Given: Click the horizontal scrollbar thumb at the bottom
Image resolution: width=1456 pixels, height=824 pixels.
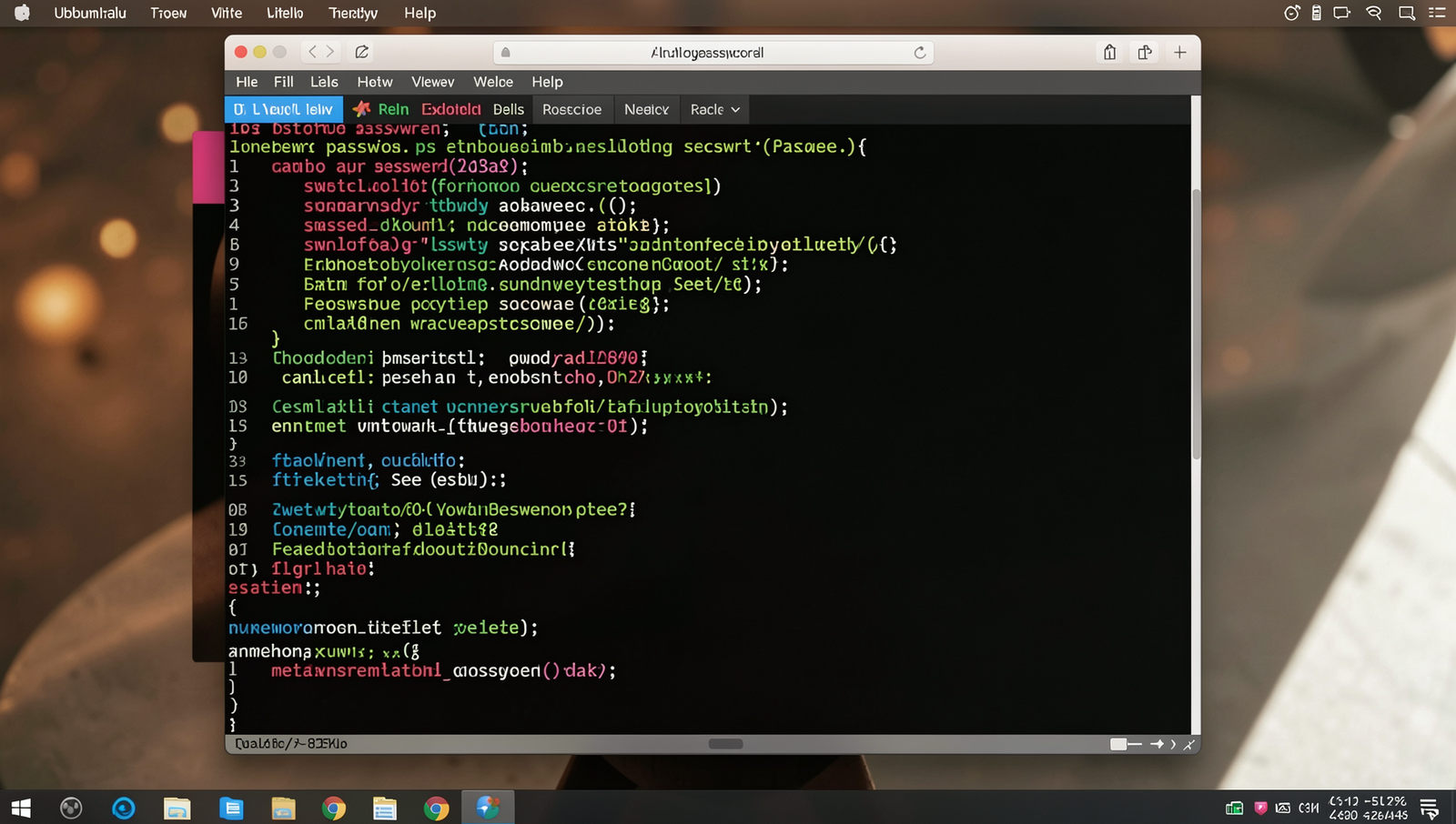Looking at the screenshot, I should point(725,744).
